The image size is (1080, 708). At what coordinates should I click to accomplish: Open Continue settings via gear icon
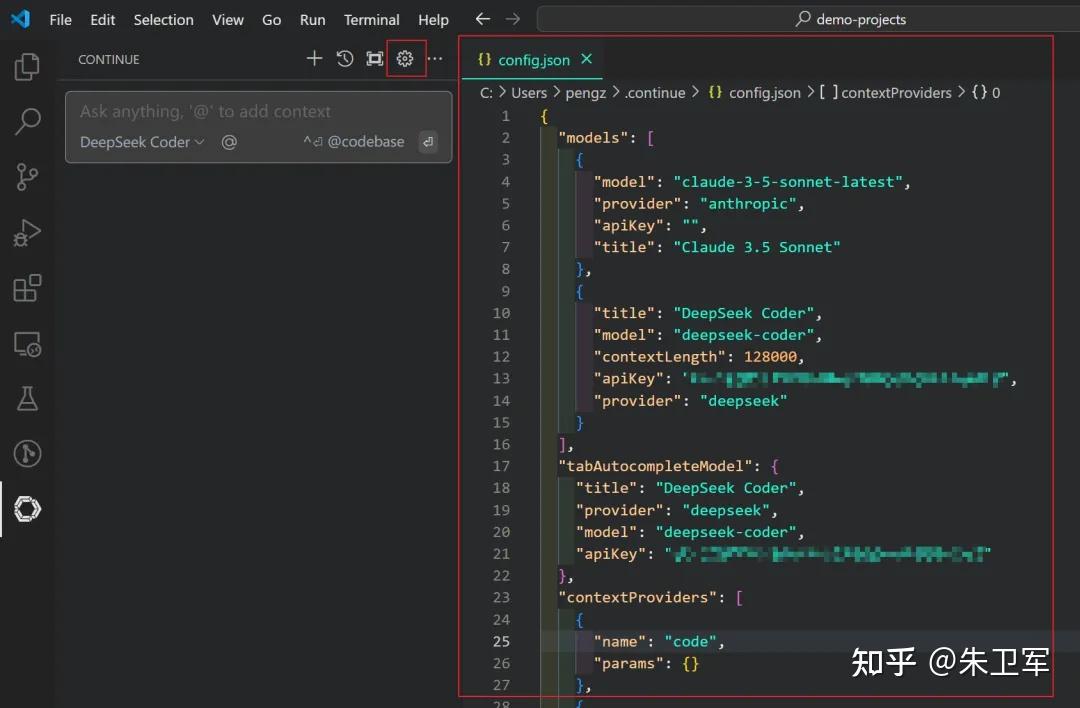click(x=406, y=59)
